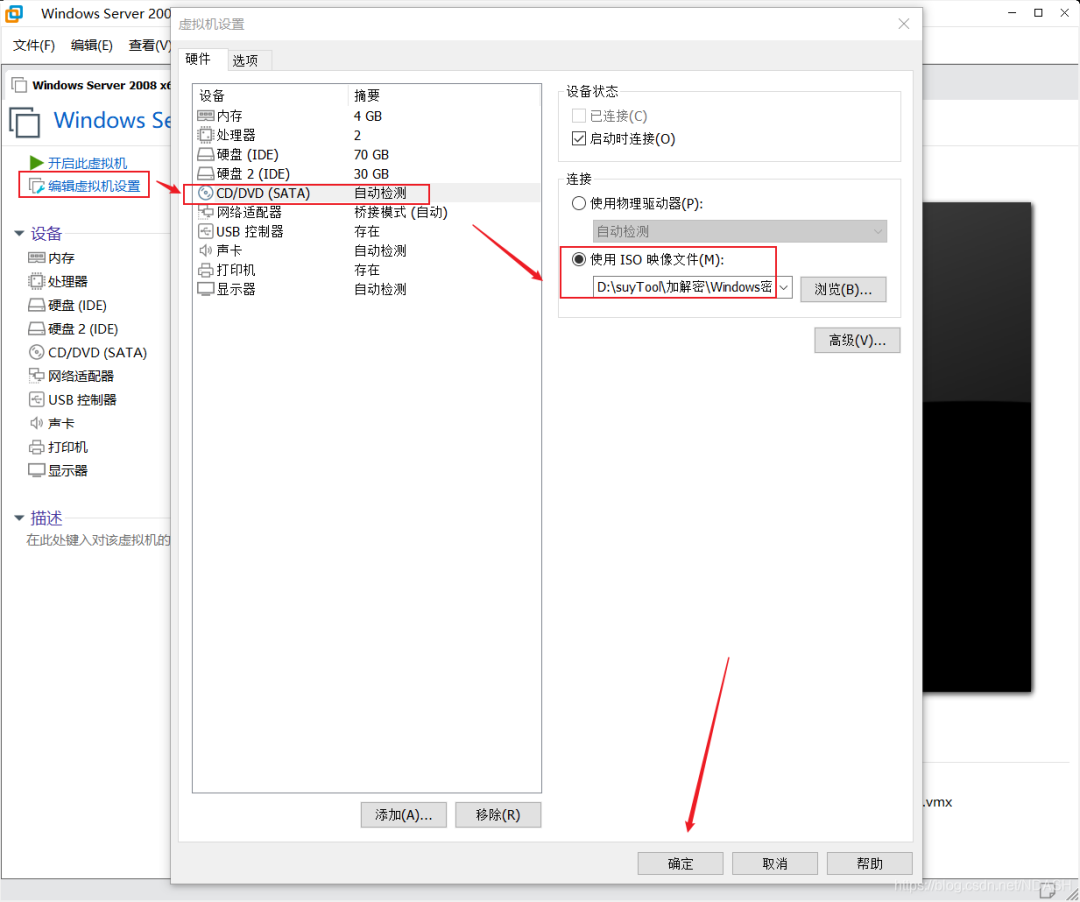Click the 桥接模式 (自动) summary text

click(401, 212)
